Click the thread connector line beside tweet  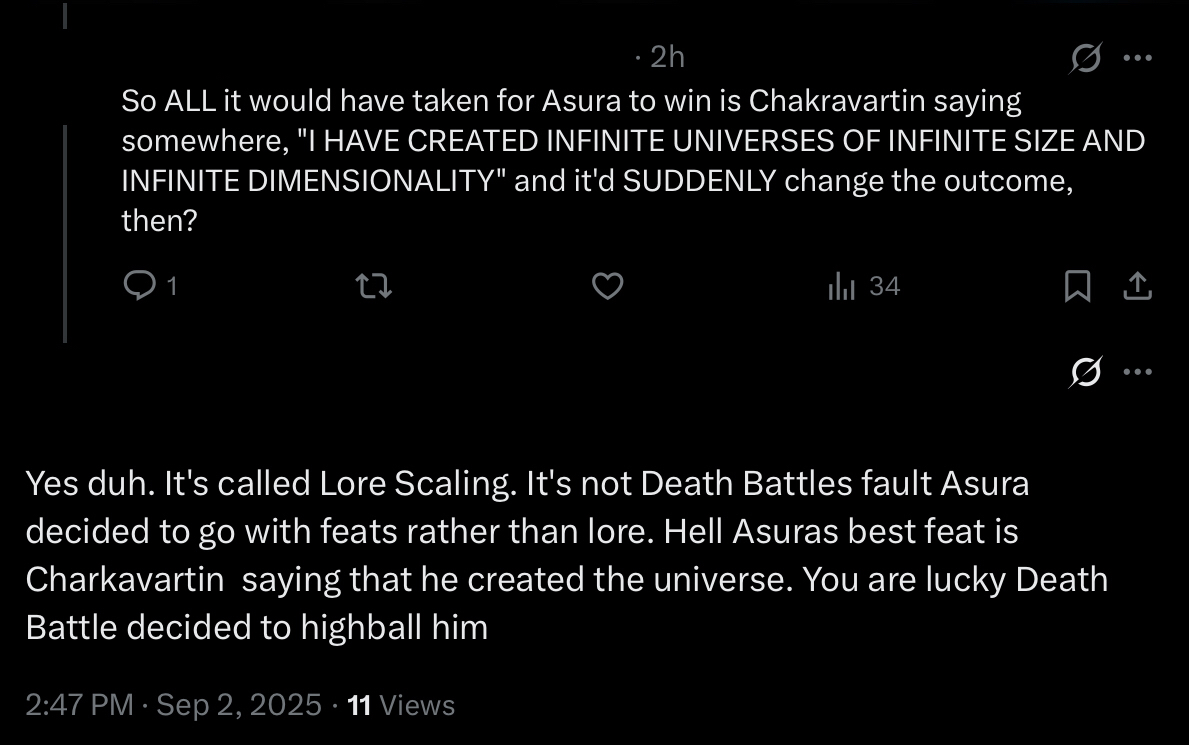65,234
